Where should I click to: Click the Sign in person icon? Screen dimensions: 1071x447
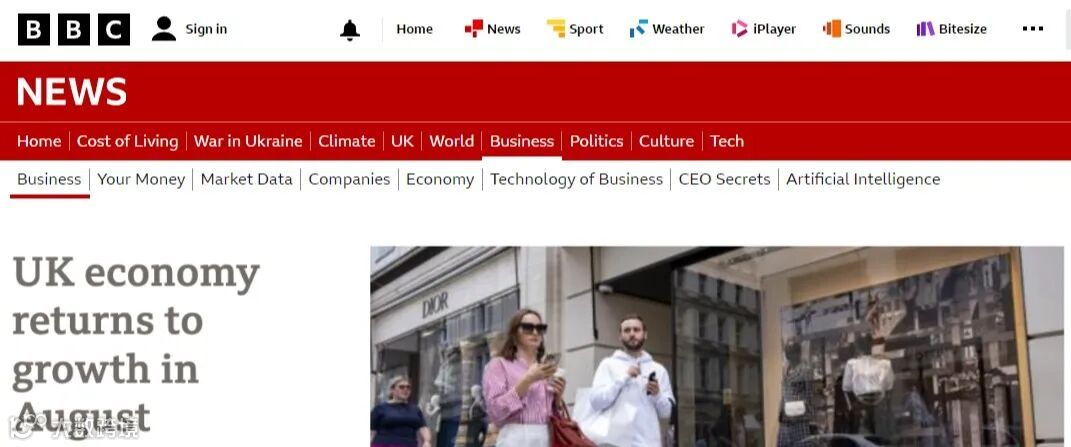[164, 29]
